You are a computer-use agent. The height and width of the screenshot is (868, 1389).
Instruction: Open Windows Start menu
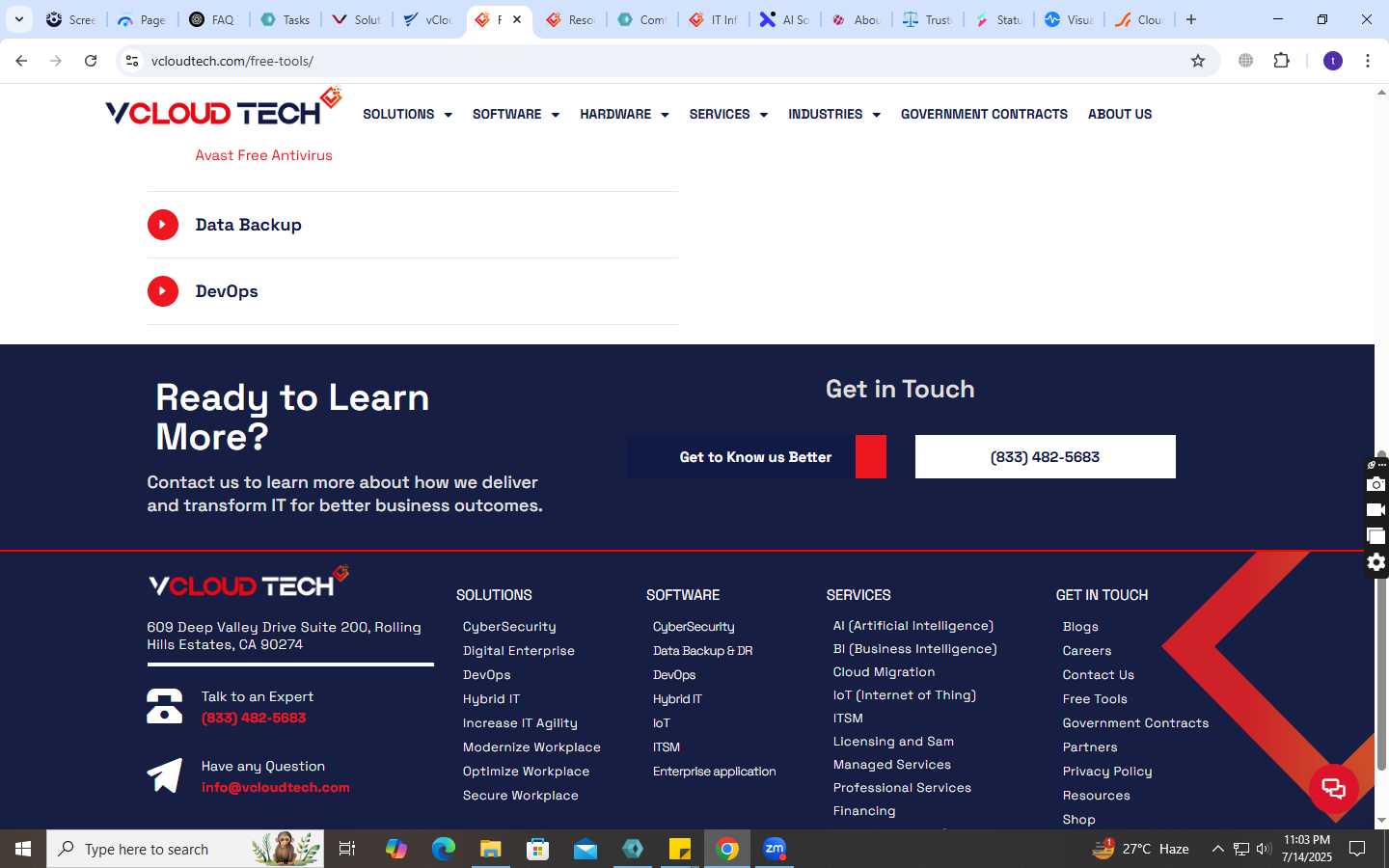(x=23, y=849)
